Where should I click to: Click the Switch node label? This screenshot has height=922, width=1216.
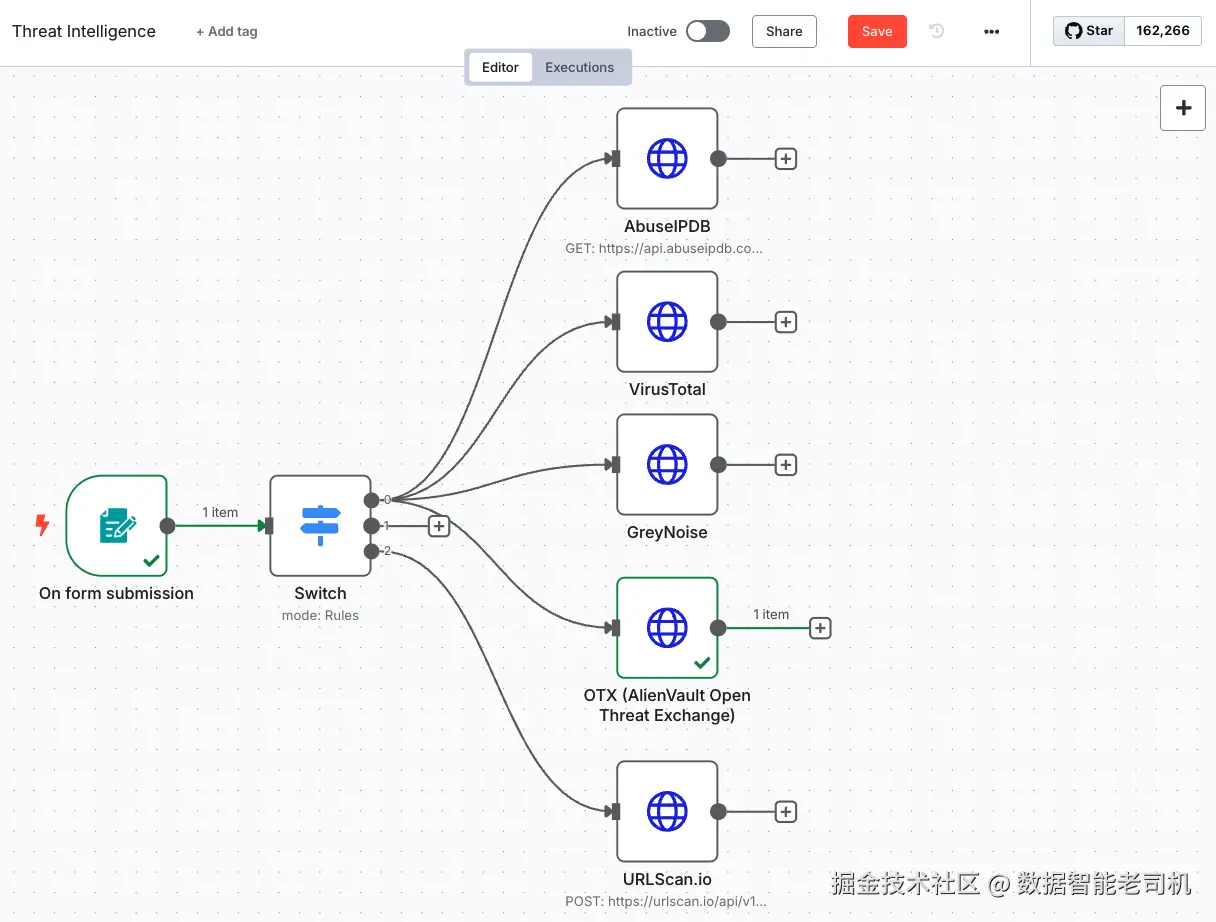point(320,593)
